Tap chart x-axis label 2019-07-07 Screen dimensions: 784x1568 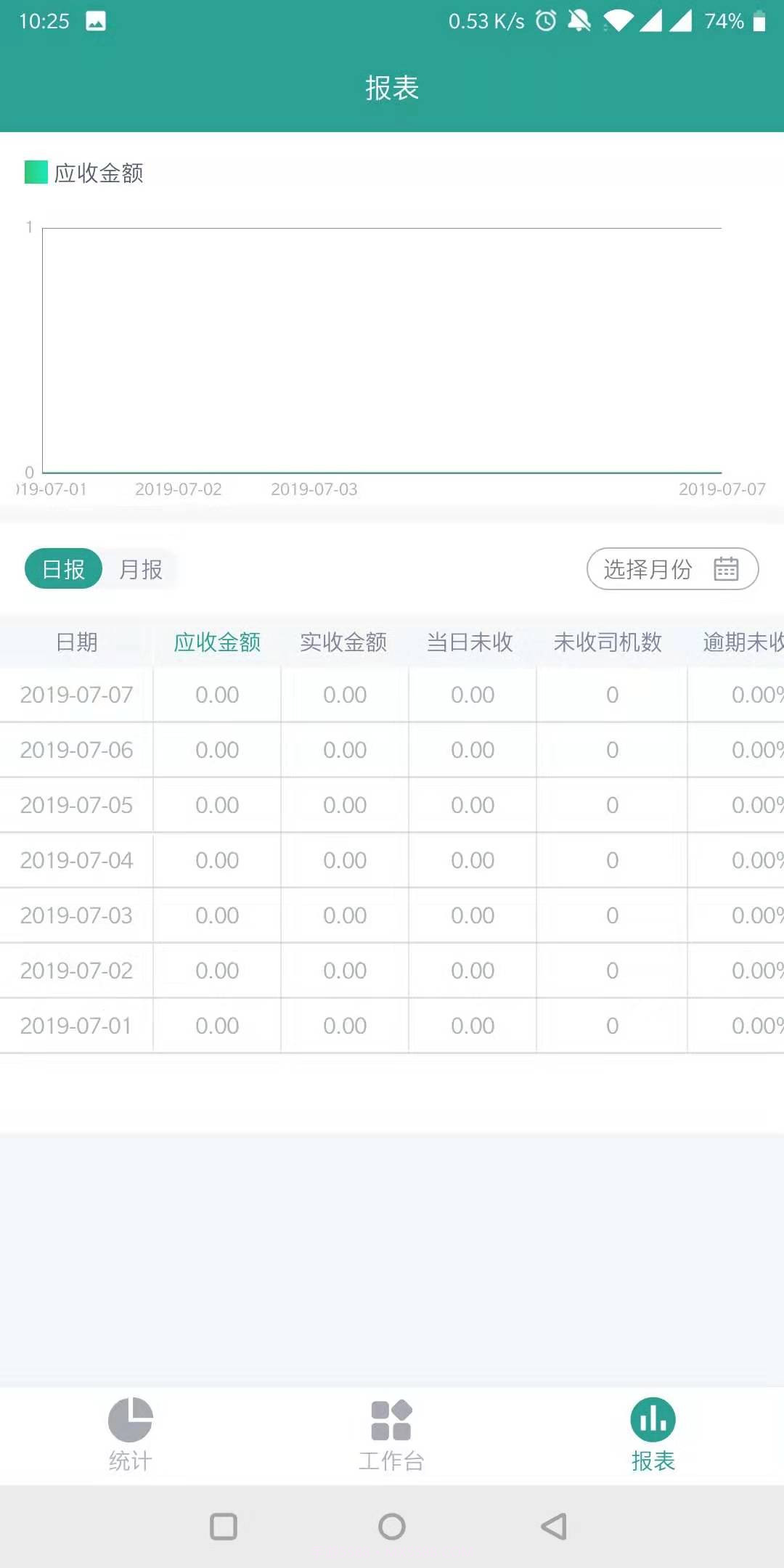722,489
